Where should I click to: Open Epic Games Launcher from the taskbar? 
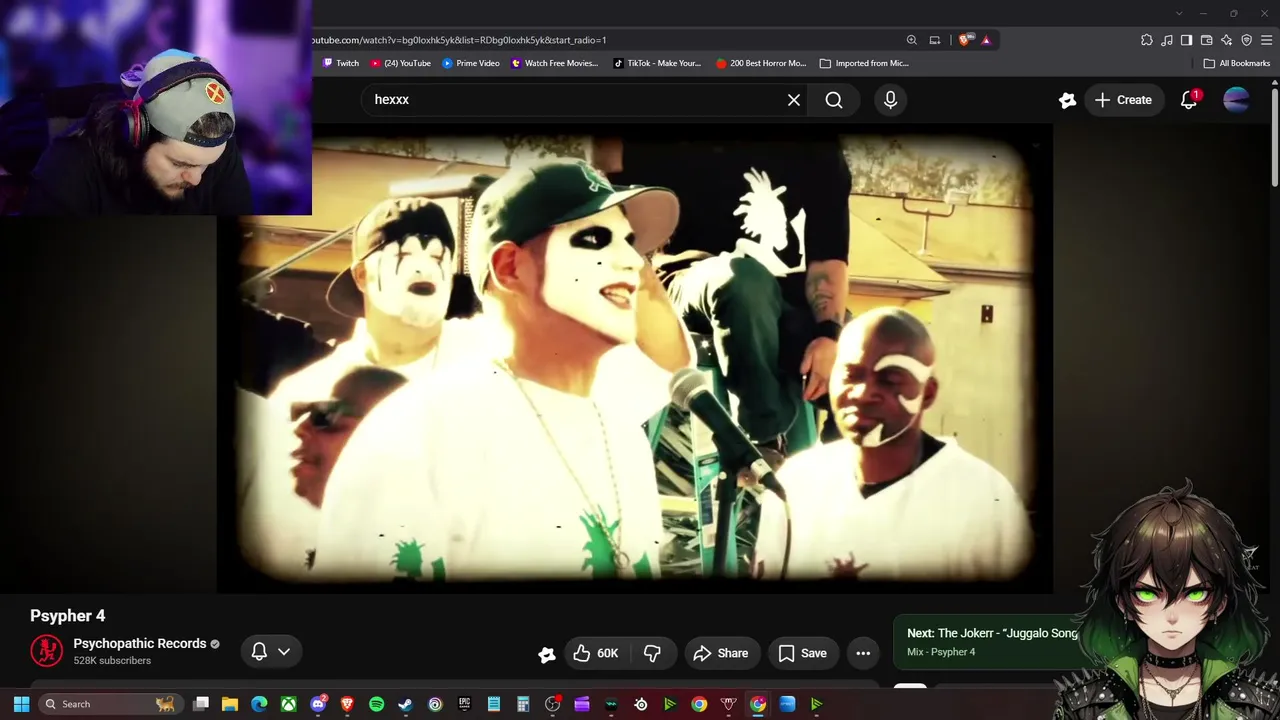tap(464, 704)
